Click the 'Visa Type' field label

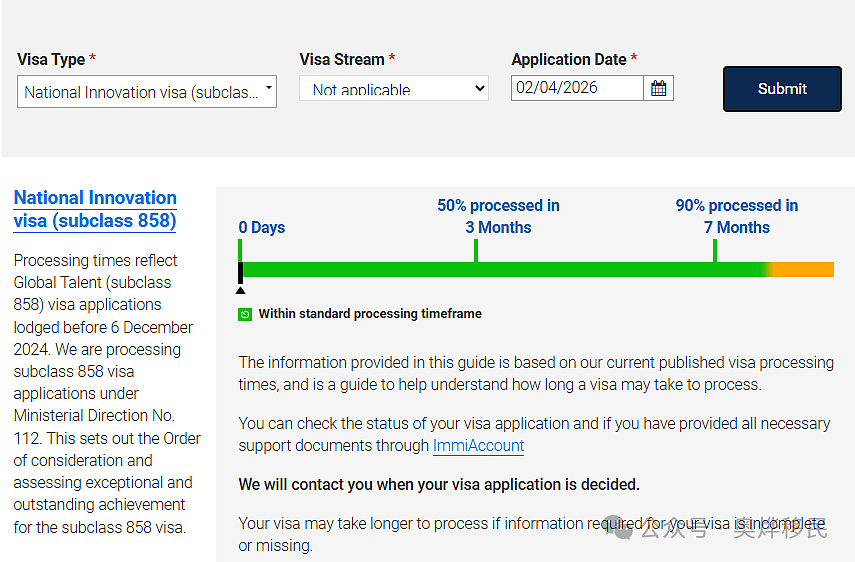coord(51,59)
